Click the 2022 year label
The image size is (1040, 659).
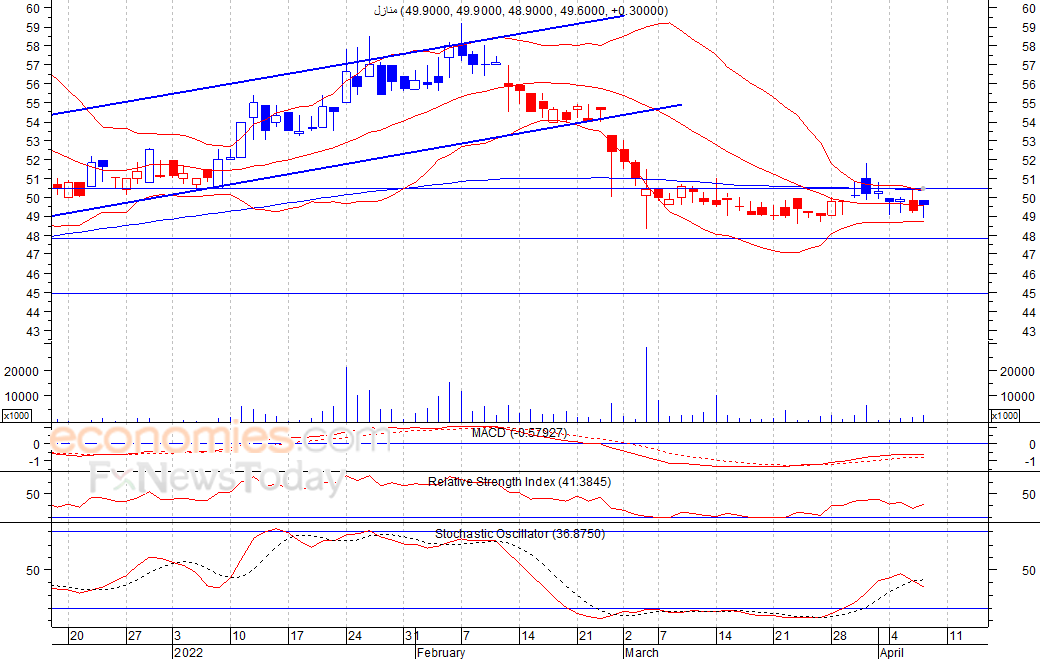tap(188, 652)
